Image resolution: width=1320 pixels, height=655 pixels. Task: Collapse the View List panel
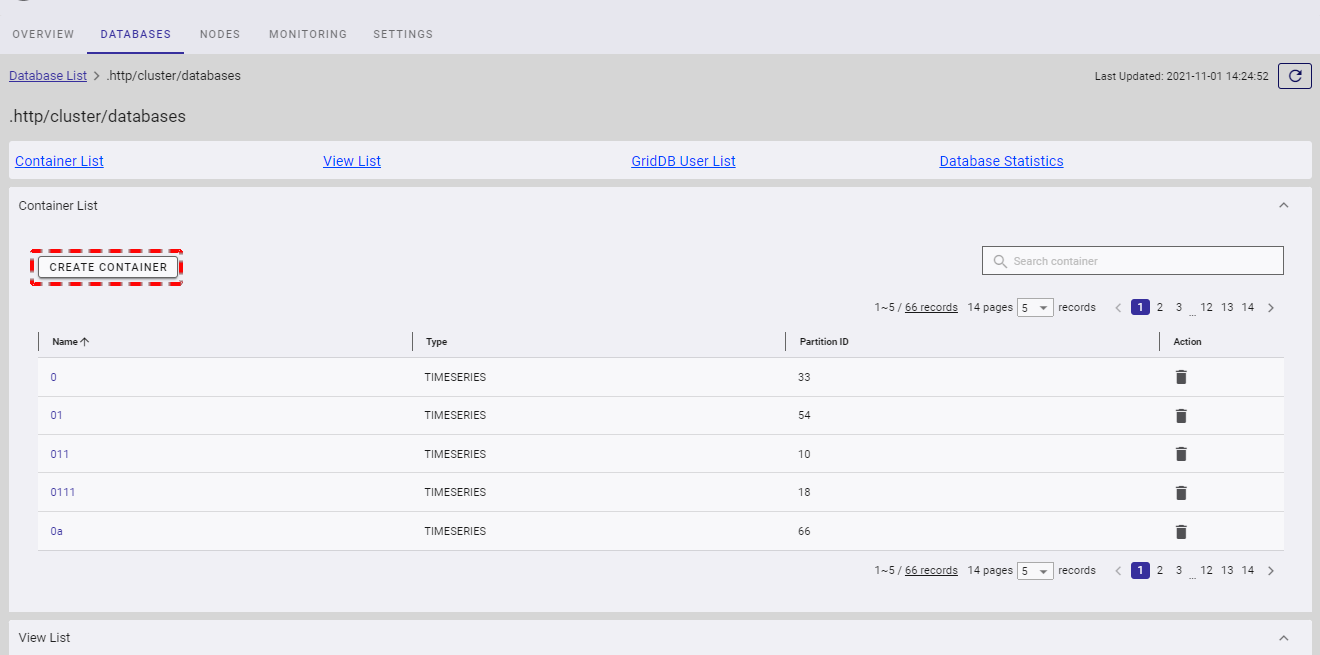1284,637
